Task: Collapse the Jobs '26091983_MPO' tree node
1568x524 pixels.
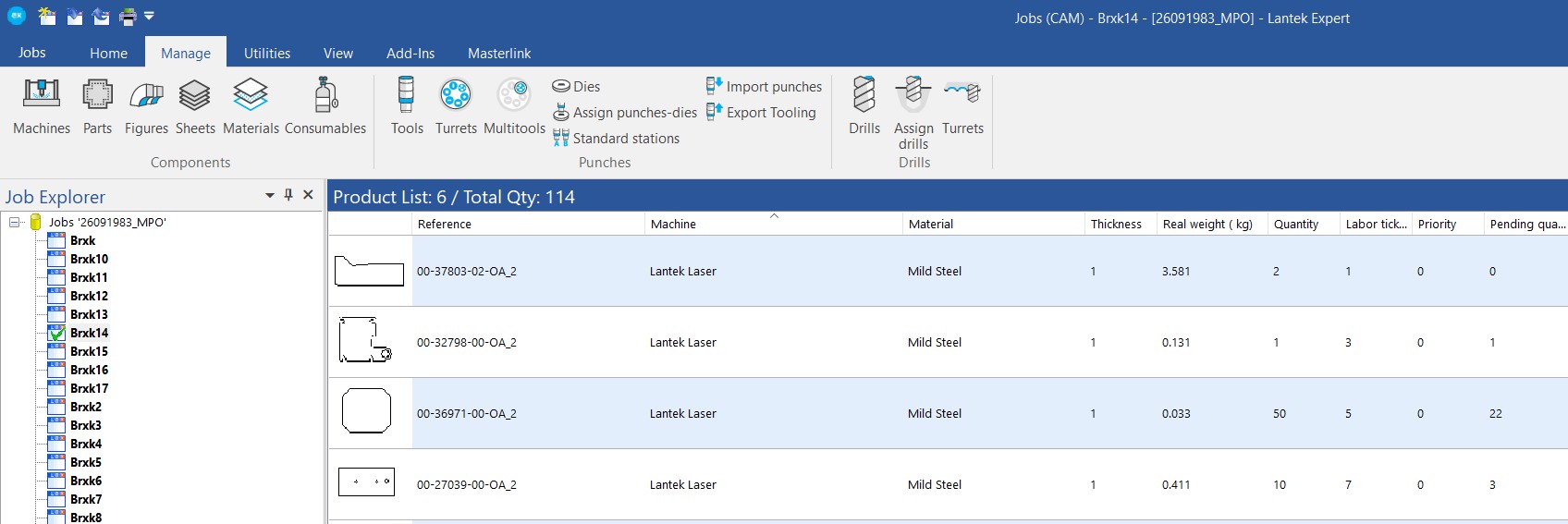Action: [15, 222]
